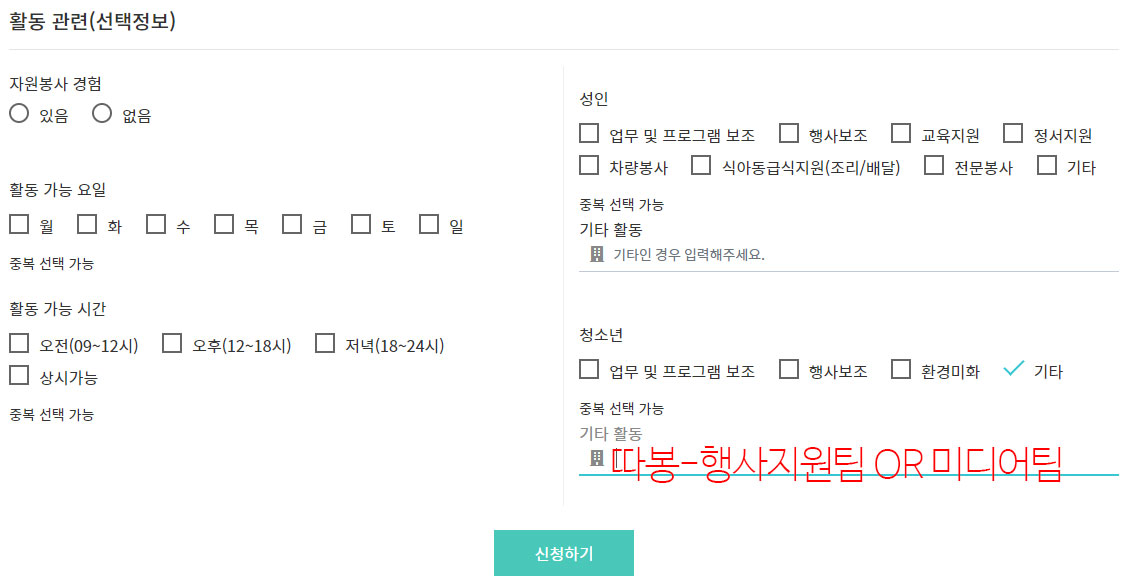Image resolution: width=1136 pixels, height=588 pixels.
Task: Check the 월 weekday checkbox
Action: tap(19, 224)
